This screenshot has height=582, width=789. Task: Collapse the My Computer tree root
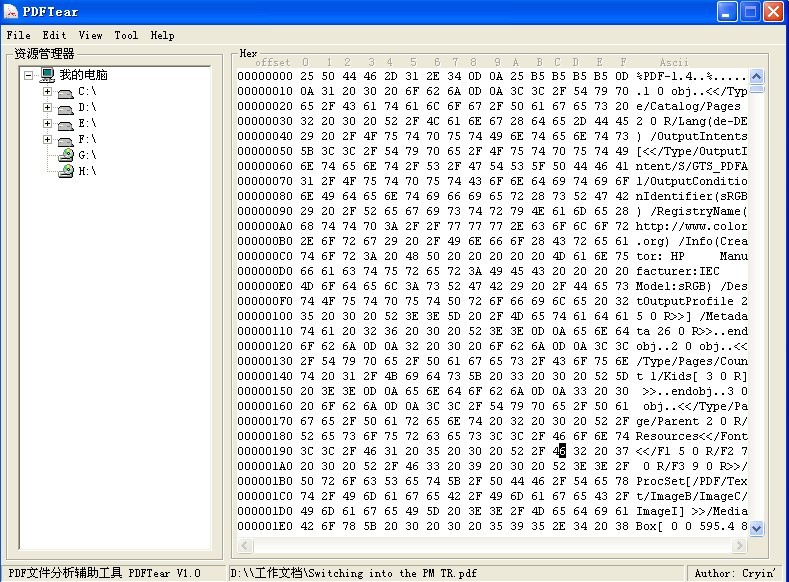(28, 75)
